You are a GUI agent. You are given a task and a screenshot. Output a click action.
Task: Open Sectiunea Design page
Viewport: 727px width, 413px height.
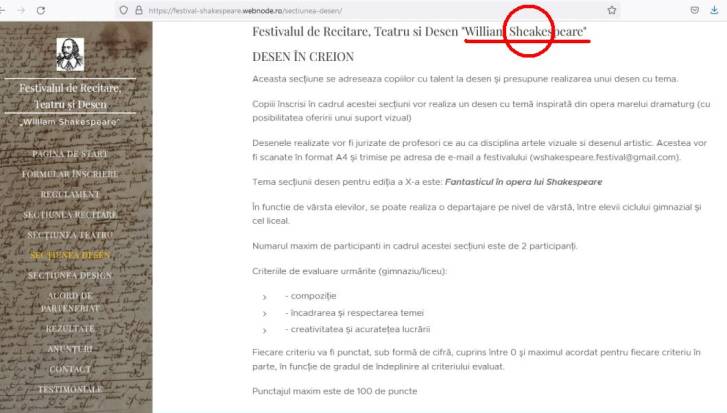[70, 276]
